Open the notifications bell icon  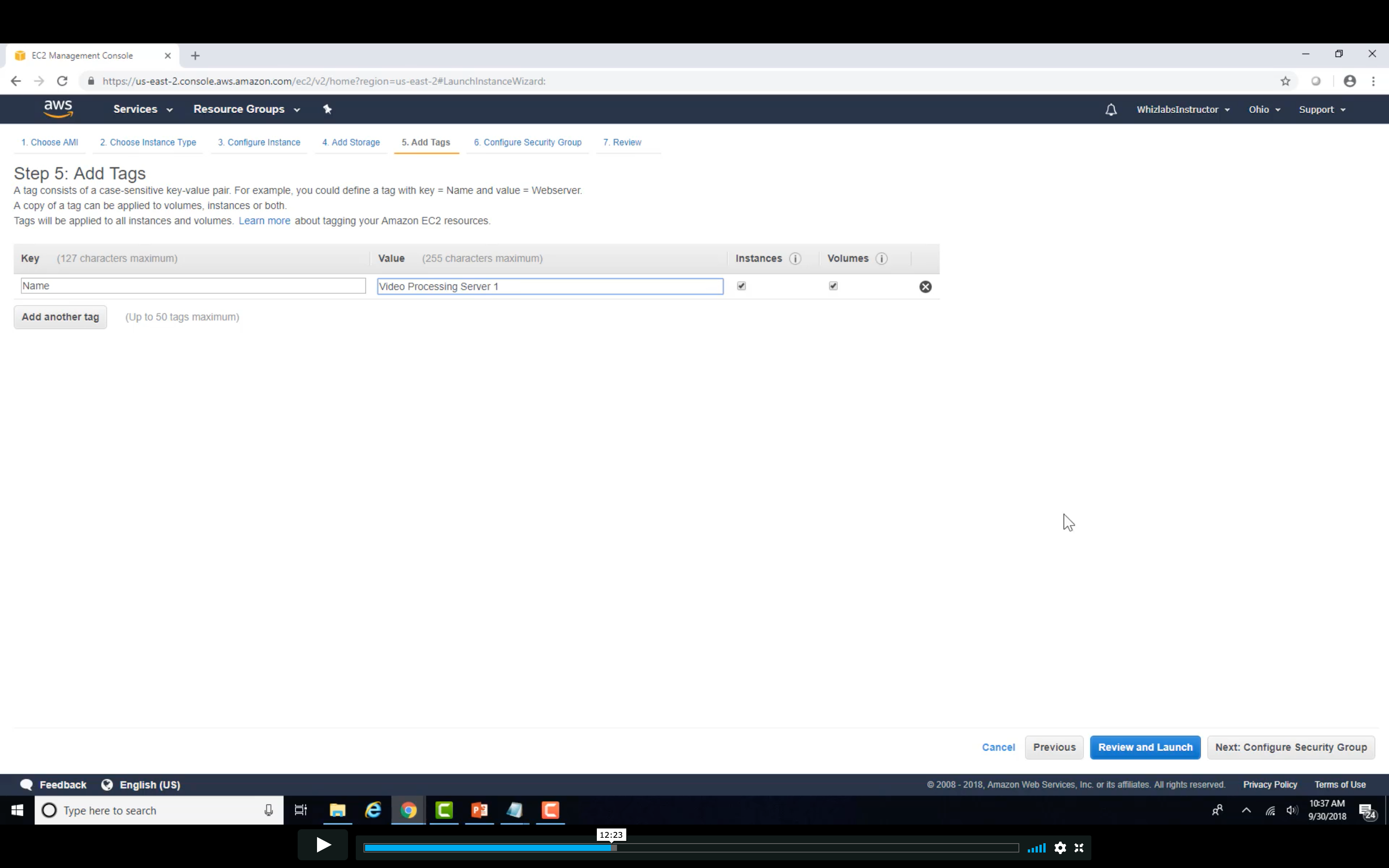pos(1111,110)
